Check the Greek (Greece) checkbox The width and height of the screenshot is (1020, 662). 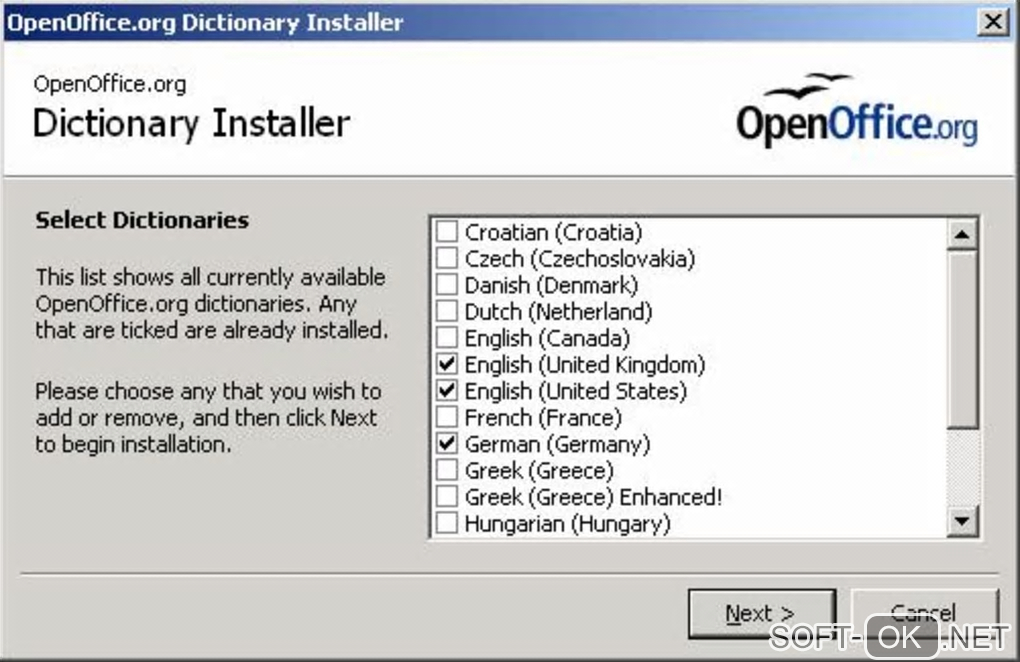click(447, 470)
